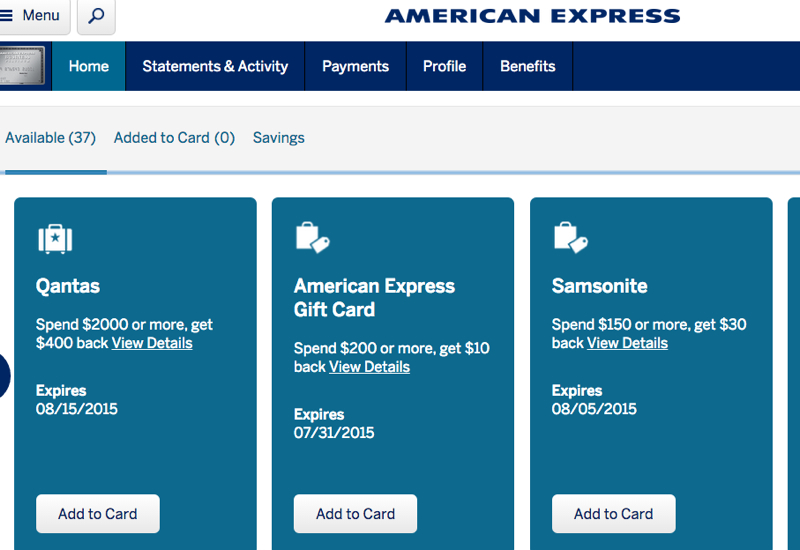Click the Gift Card shopping bag icon
800x550 pixels.
coord(312,237)
